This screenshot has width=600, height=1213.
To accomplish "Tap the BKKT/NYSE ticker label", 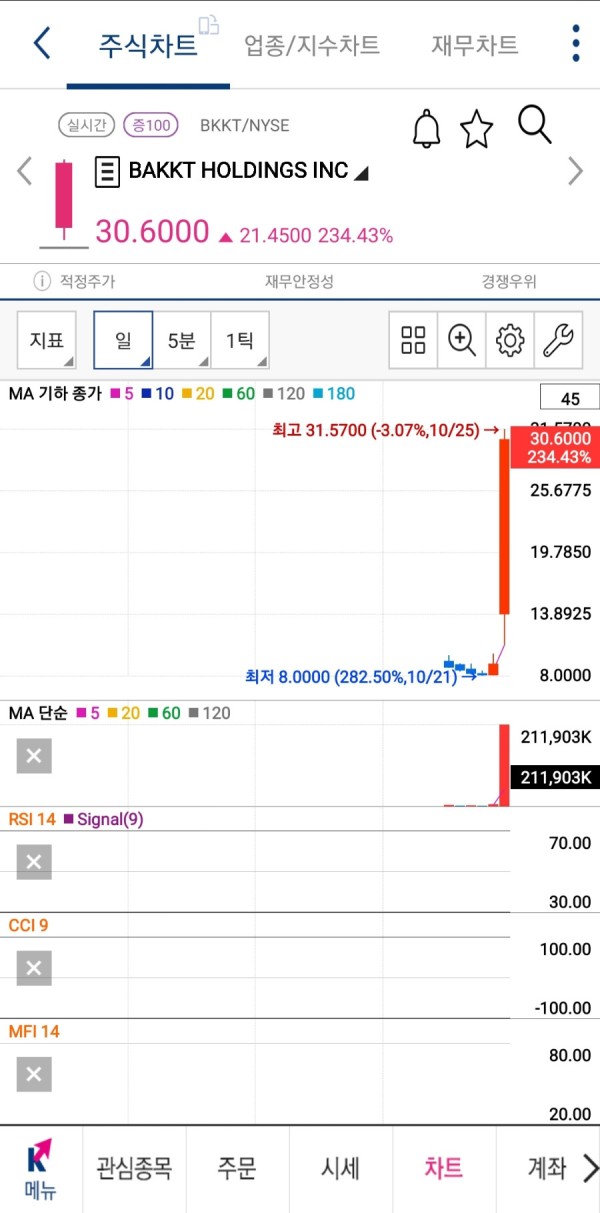I will 245,125.
